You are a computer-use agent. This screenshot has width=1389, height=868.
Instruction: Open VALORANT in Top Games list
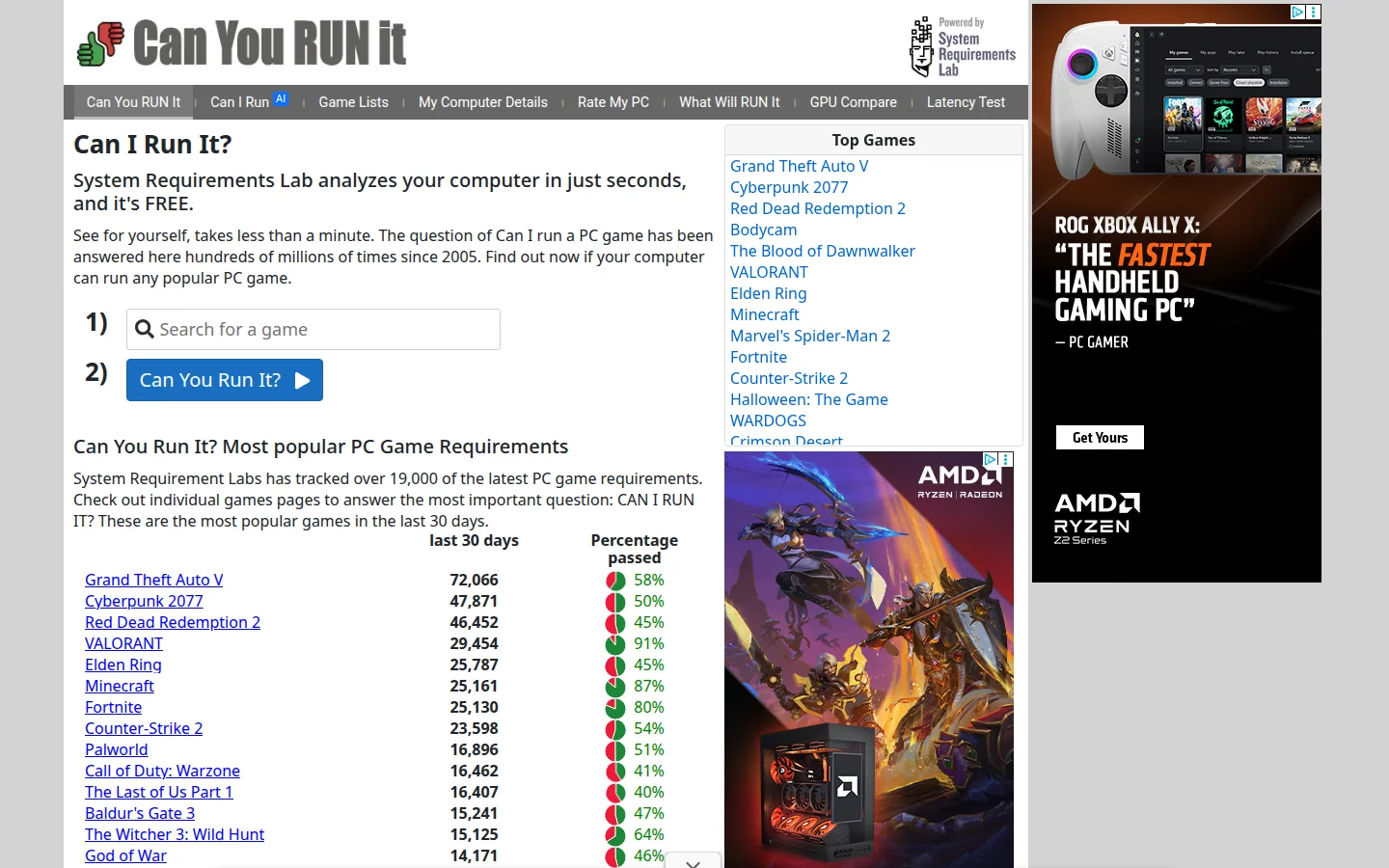click(x=769, y=272)
